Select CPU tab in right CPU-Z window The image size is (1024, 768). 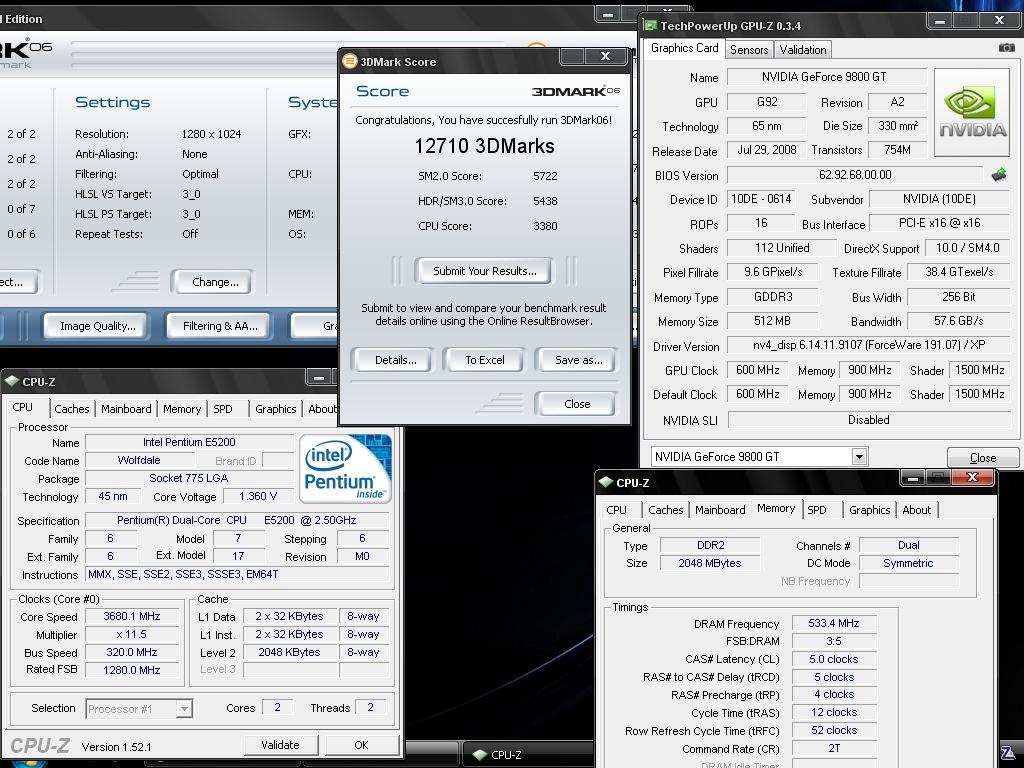[616, 510]
